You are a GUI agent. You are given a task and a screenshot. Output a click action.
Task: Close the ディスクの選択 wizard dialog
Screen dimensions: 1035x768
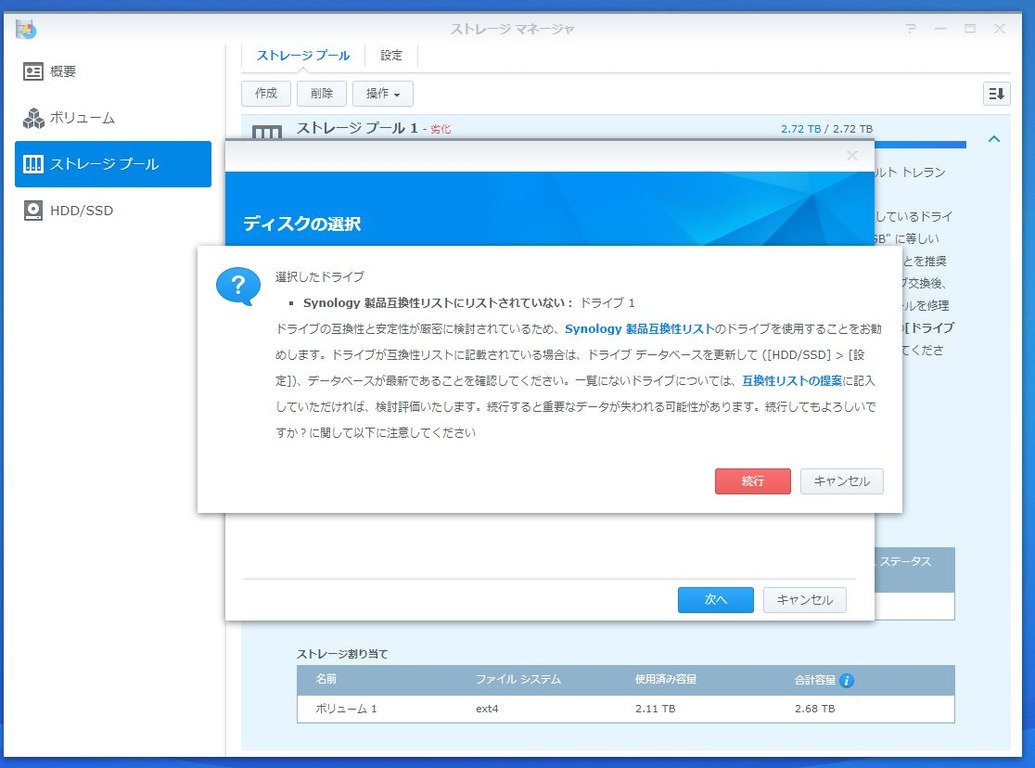coord(852,156)
